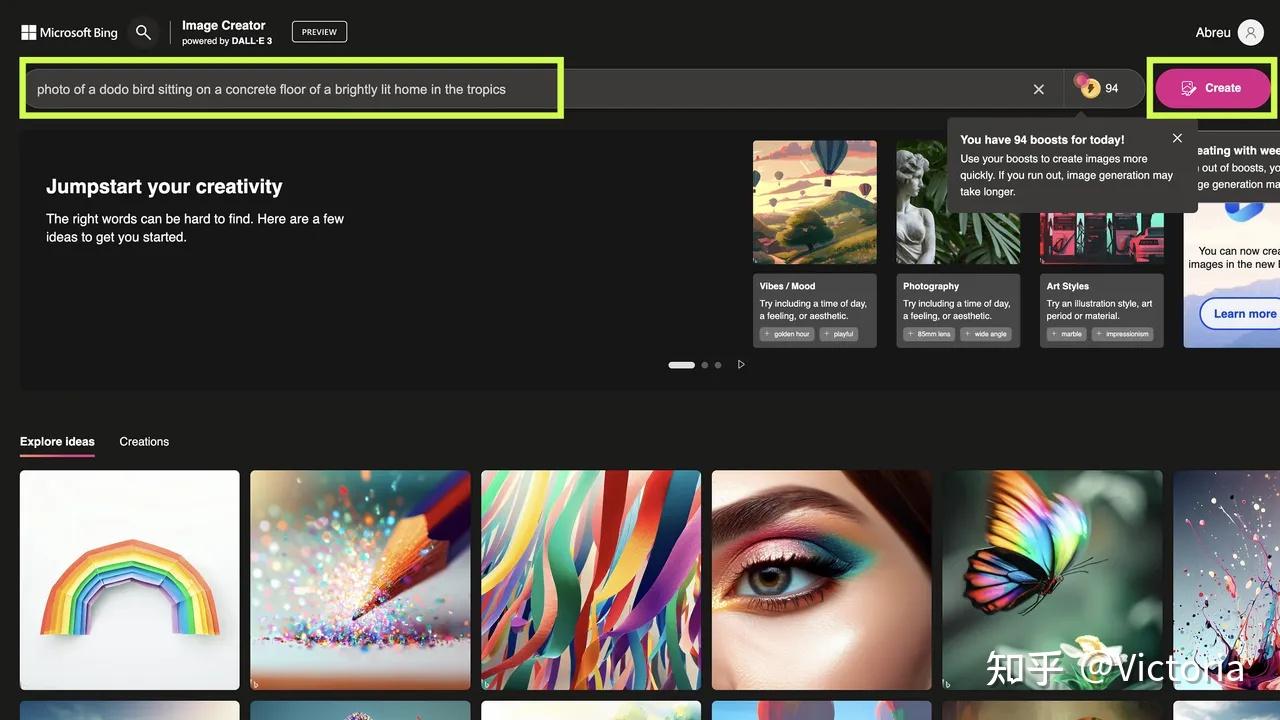Open the Abreu profile avatar
The width and height of the screenshot is (1280, 720).
click(x=1250, y=33)
